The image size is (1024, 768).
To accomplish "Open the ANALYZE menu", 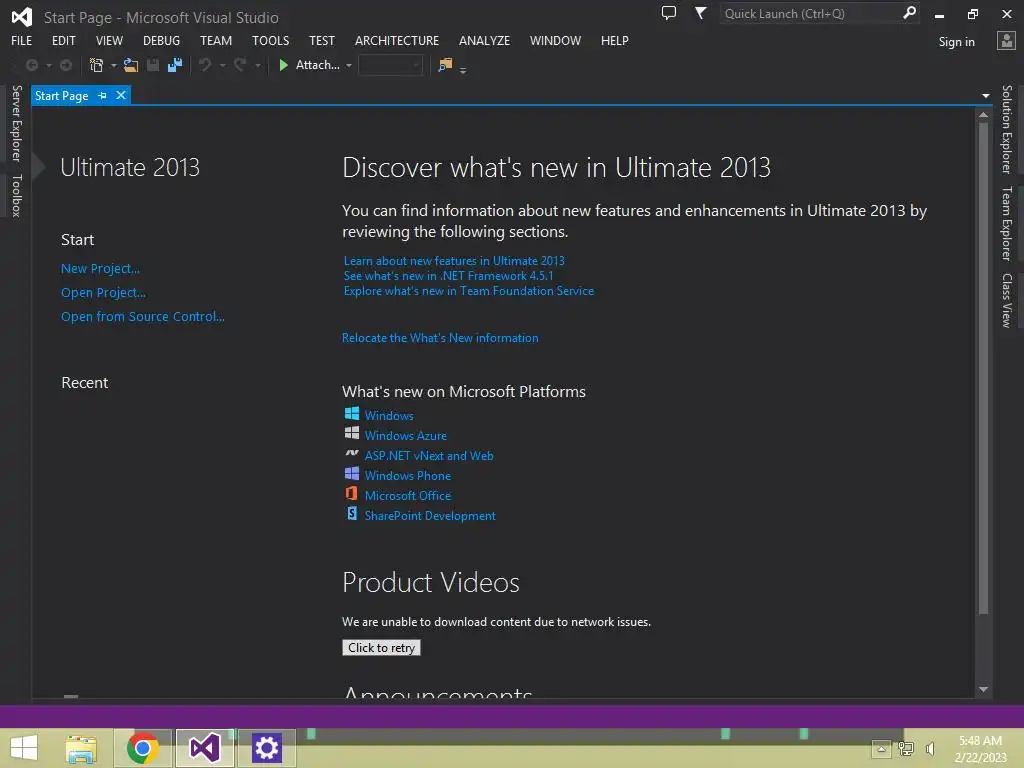I will click(484, 40).
